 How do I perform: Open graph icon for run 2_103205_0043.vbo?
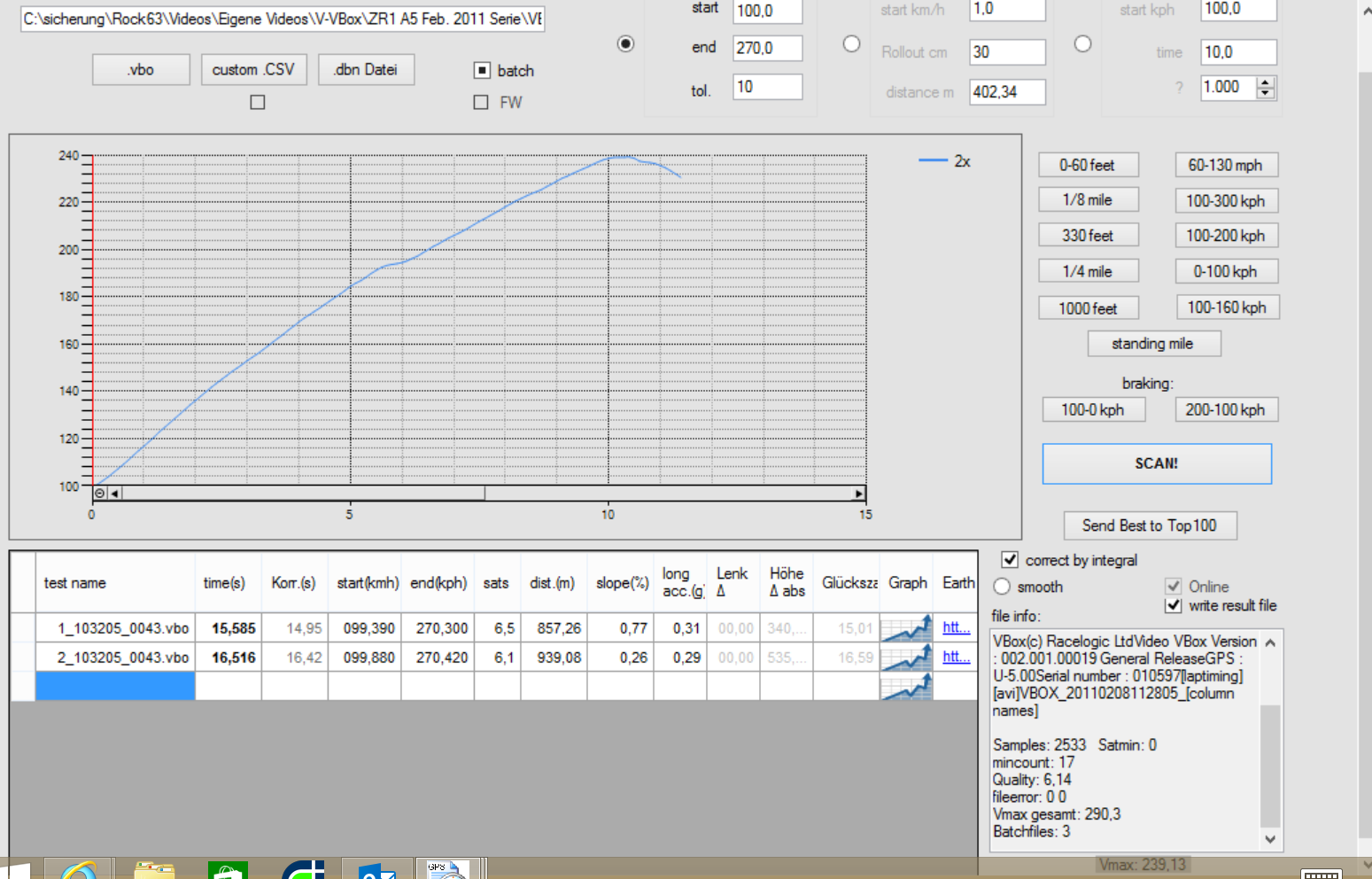click(x=906, y=657)
